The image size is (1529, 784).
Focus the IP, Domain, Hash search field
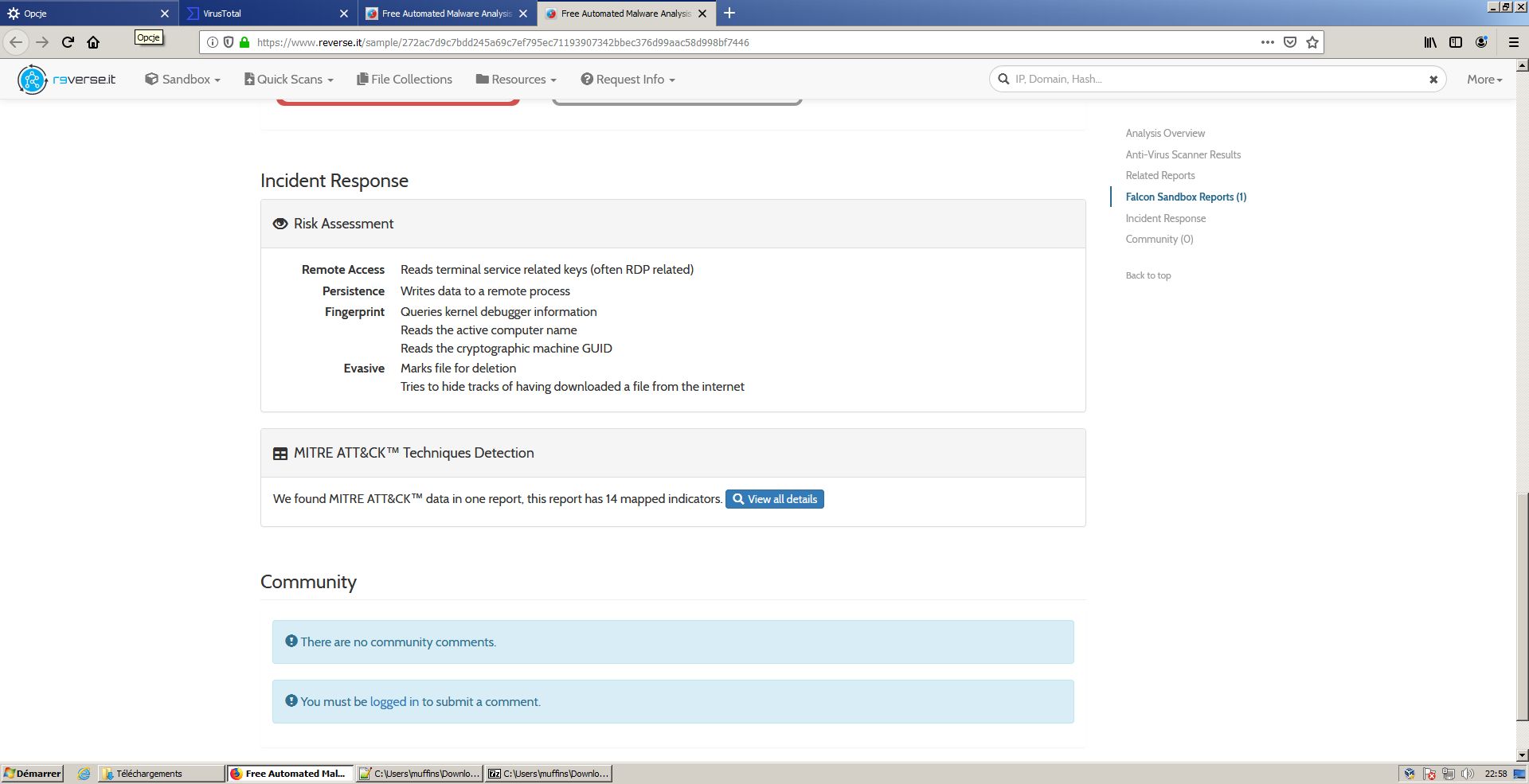tap(1217, 79)
